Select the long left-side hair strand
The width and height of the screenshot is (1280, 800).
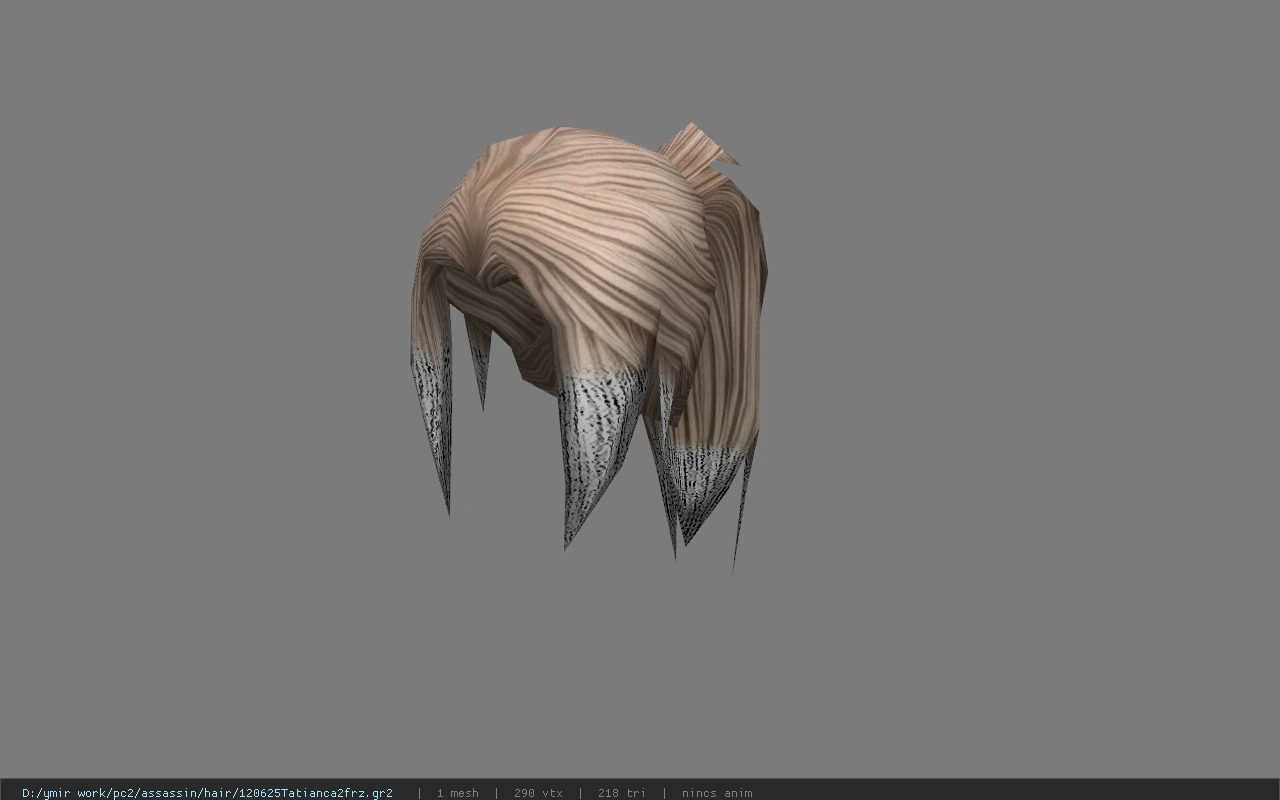pyautogui.click(x=432, y=380)
